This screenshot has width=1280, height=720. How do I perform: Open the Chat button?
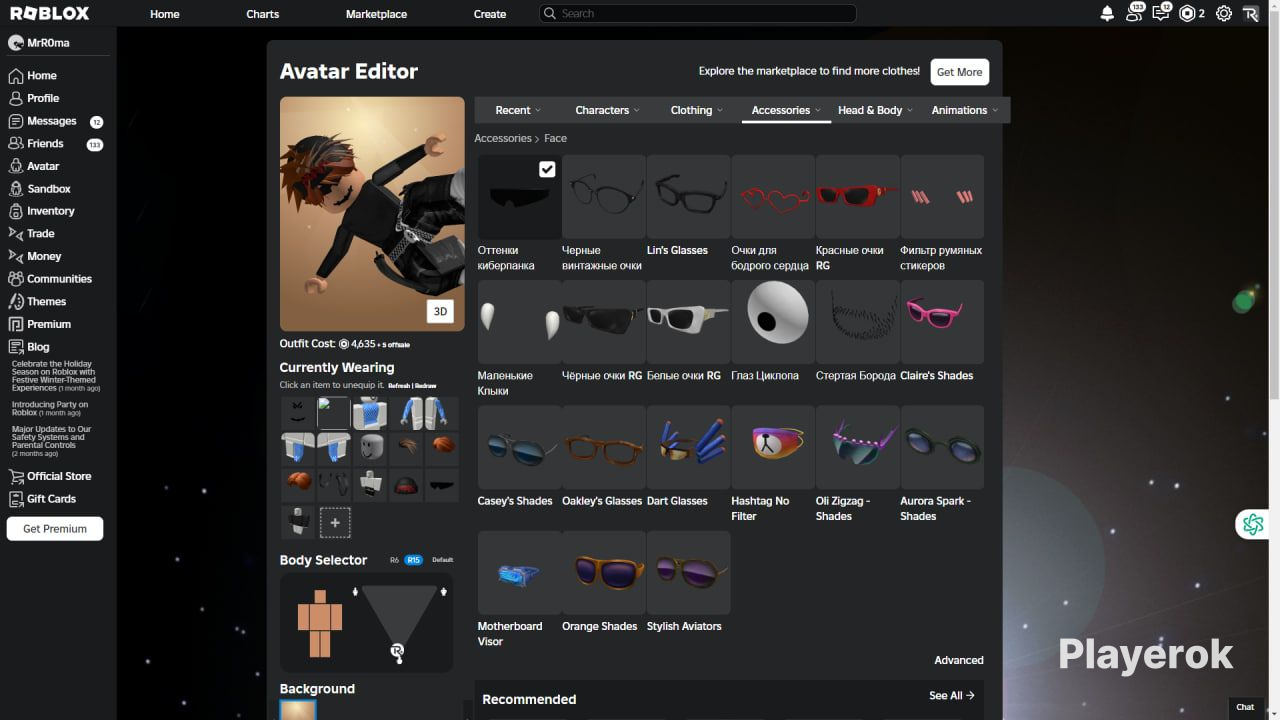(x=1245, y=707)
